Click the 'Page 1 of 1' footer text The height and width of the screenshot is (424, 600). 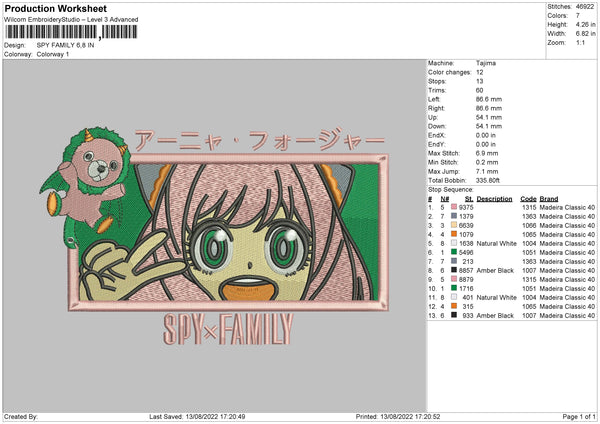click(579, 417)
